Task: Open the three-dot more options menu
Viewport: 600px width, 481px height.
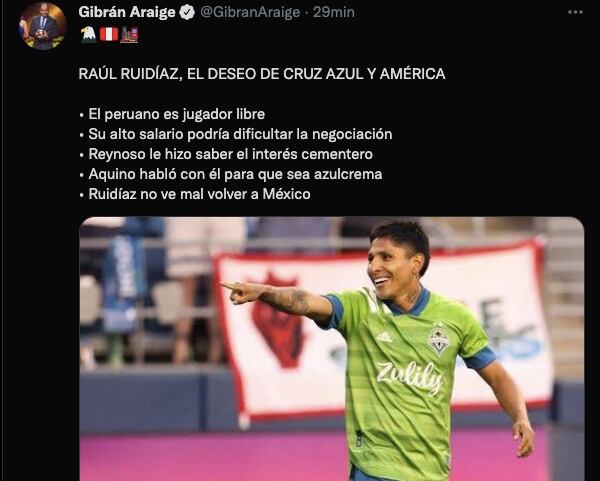Action: click(x=575, y=13)
